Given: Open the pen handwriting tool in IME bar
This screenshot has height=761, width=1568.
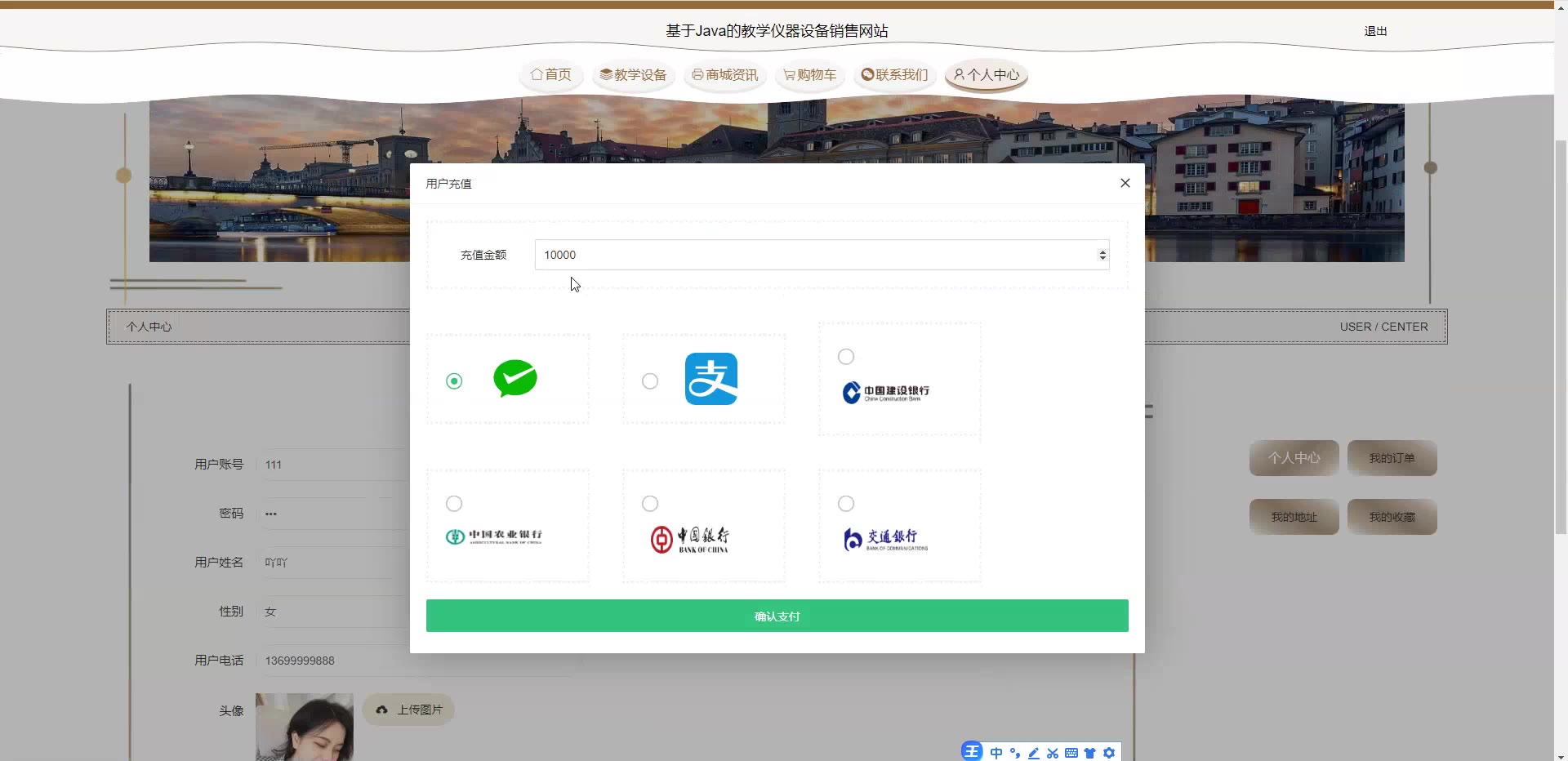Looking at the screenshot, I should 1034,753.
